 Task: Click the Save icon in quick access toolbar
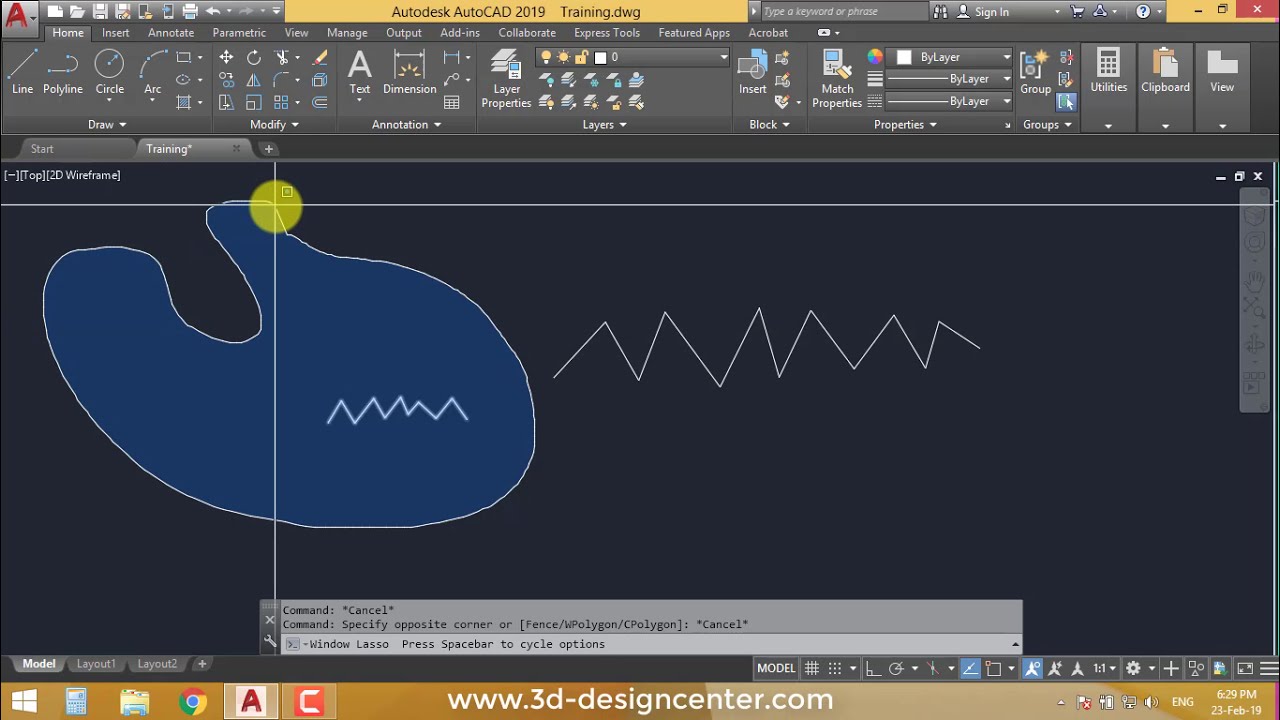tap(100, 12)
